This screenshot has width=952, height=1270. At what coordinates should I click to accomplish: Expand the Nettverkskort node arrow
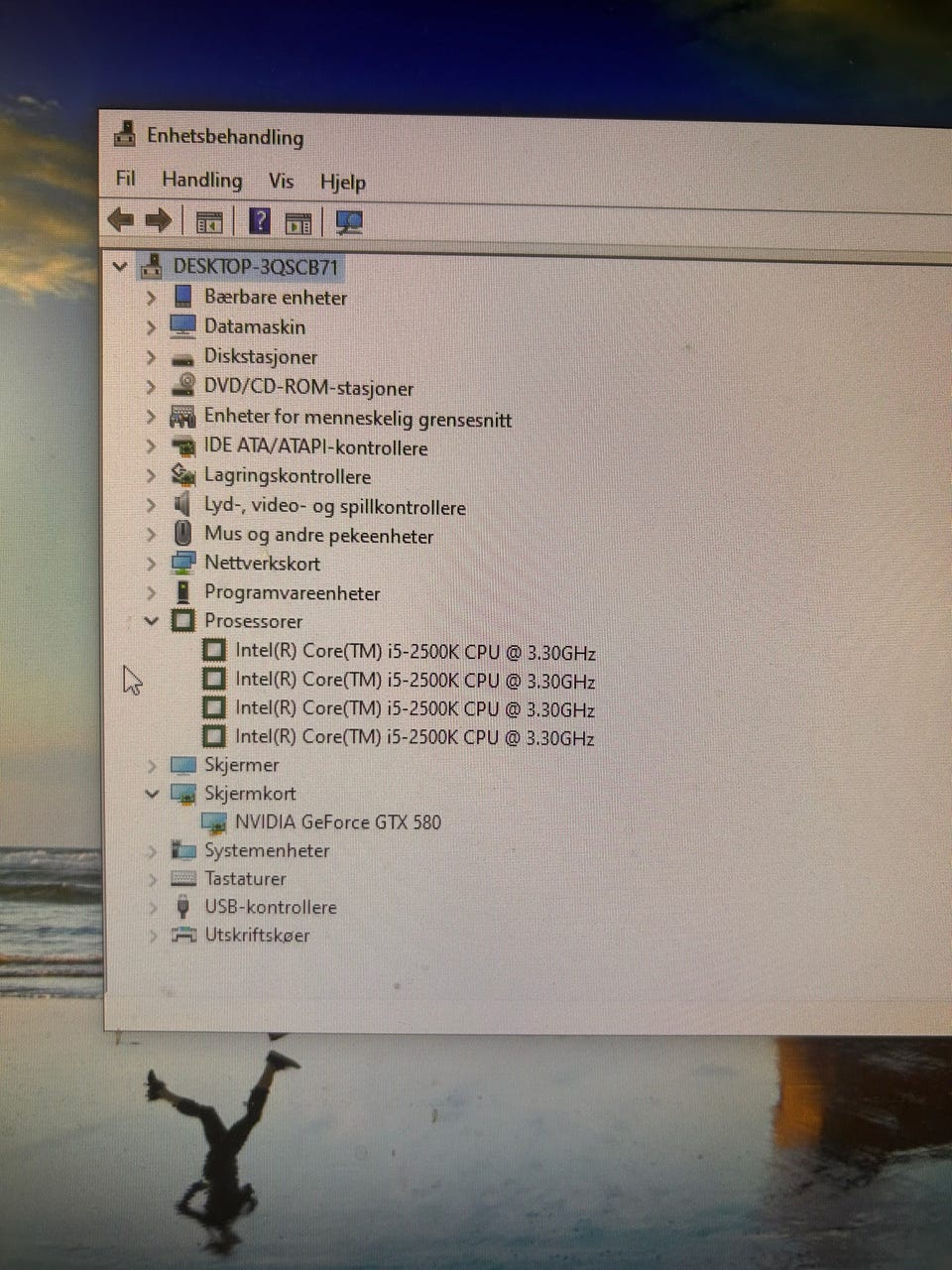pos(151,564)
